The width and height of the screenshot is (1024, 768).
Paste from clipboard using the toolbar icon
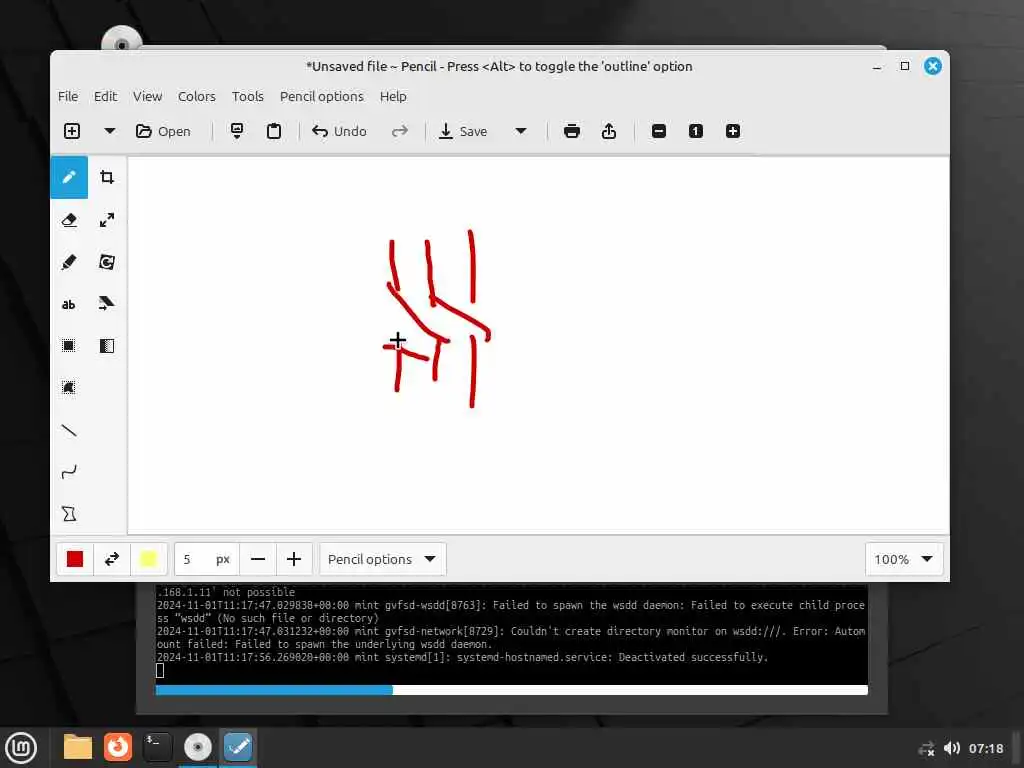tap(274, 131)
